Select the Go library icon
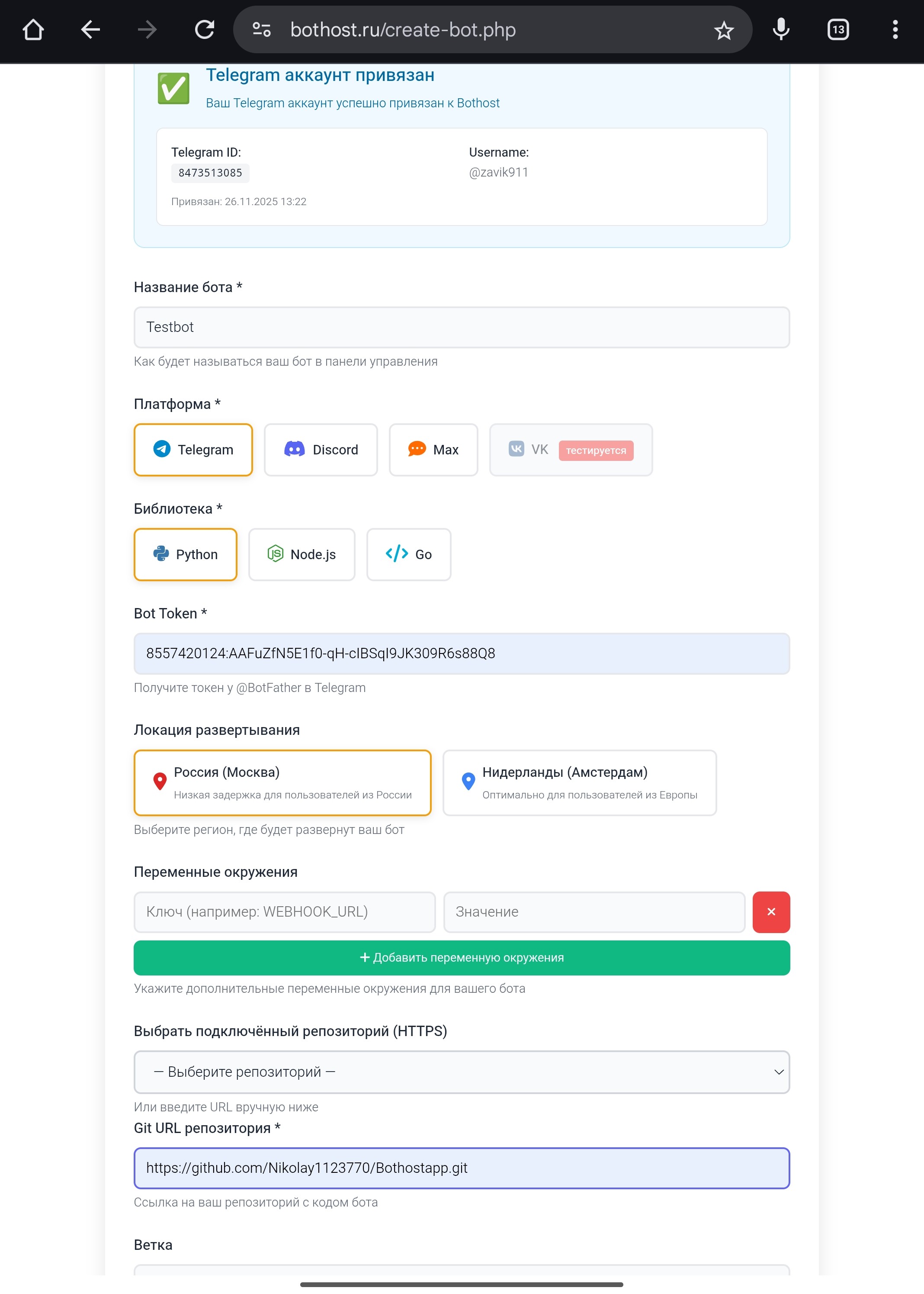 coord(397,554)
